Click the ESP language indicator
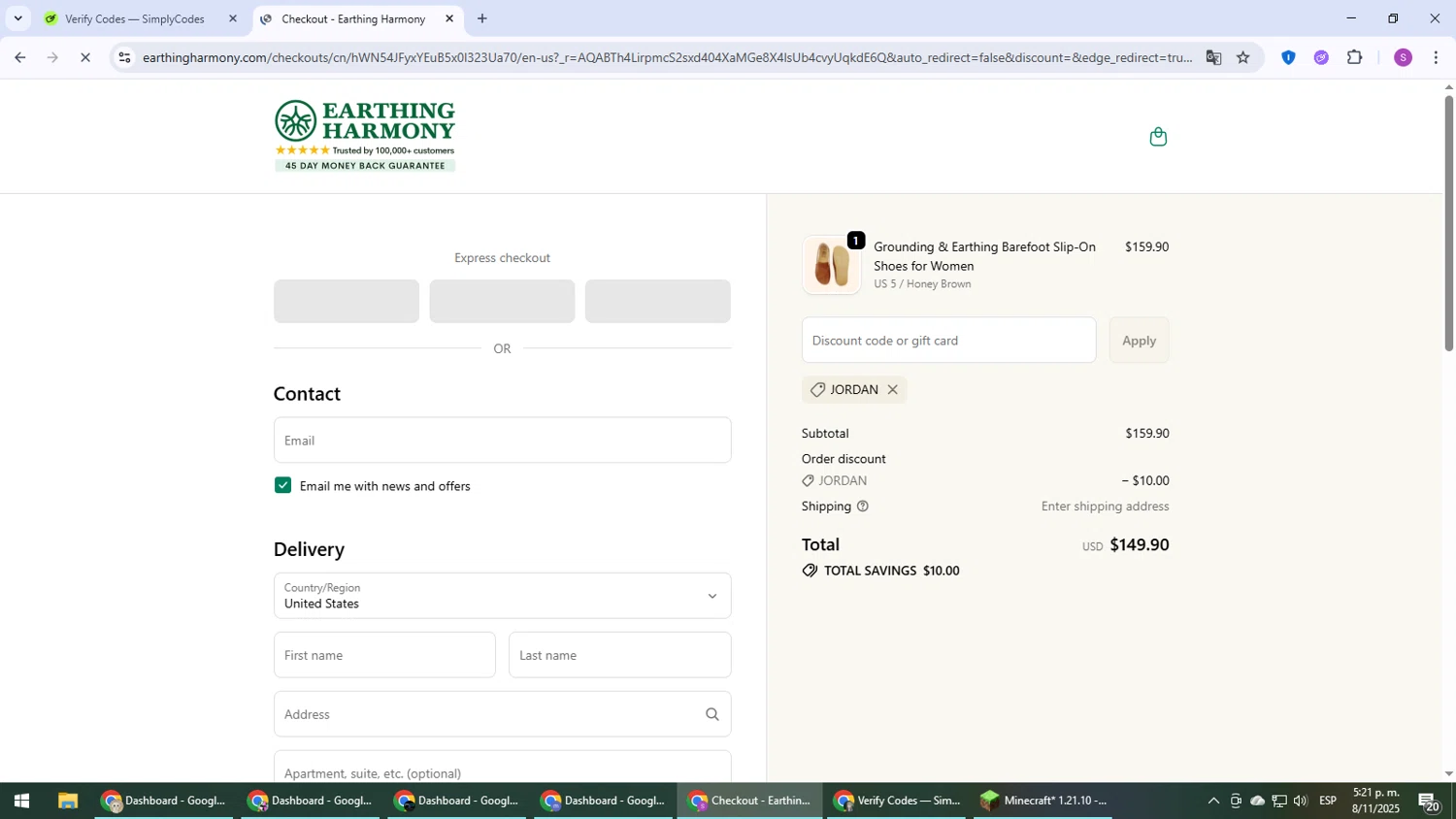Screen dimensions: 1456x819 [1328, 801]
